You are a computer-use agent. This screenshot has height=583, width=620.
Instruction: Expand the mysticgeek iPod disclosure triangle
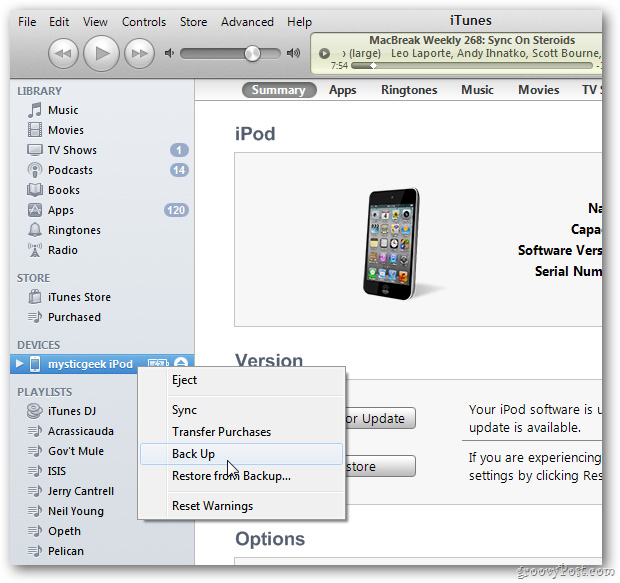[19, 363]
